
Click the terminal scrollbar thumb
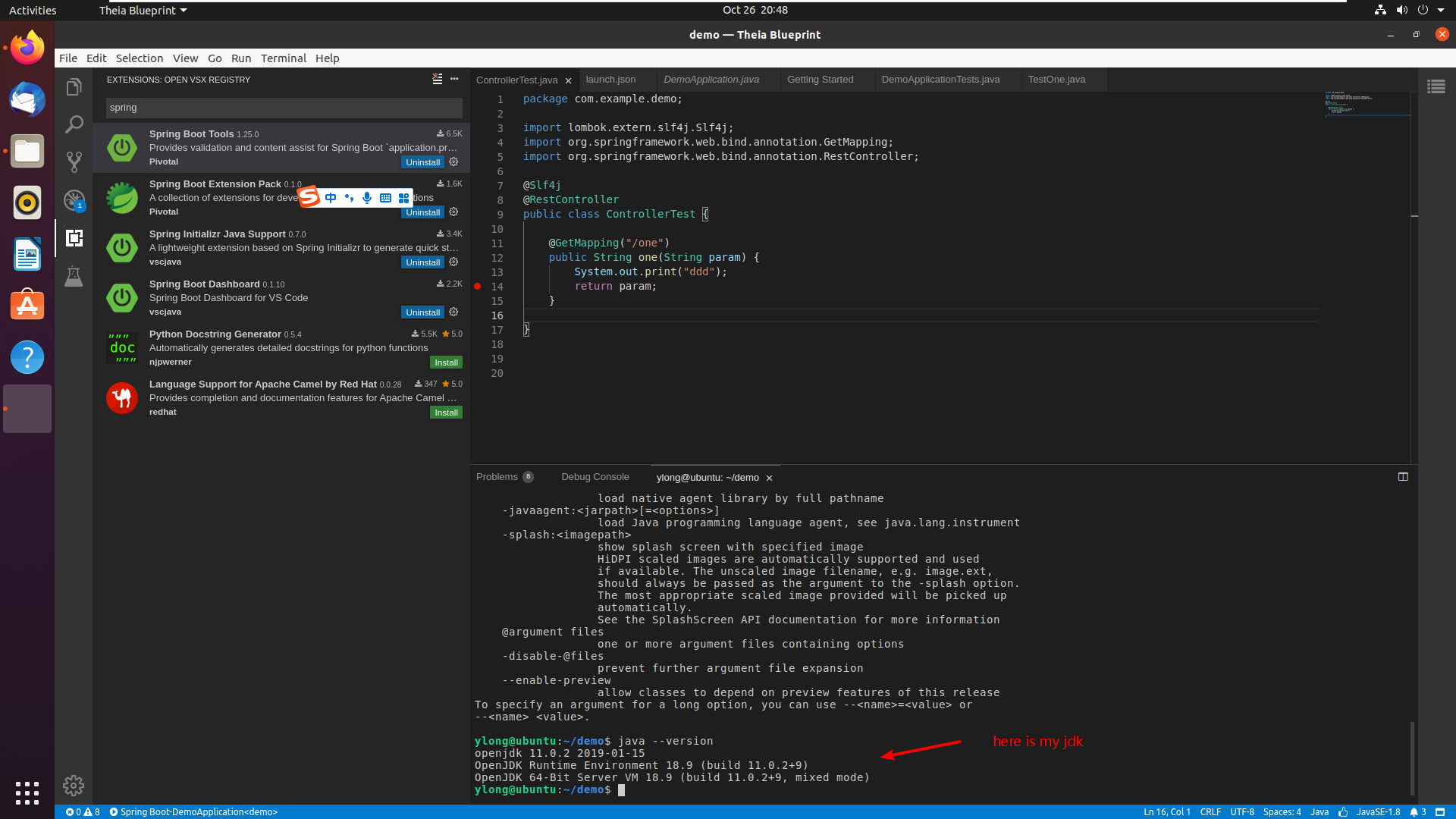click(1412, 758)
